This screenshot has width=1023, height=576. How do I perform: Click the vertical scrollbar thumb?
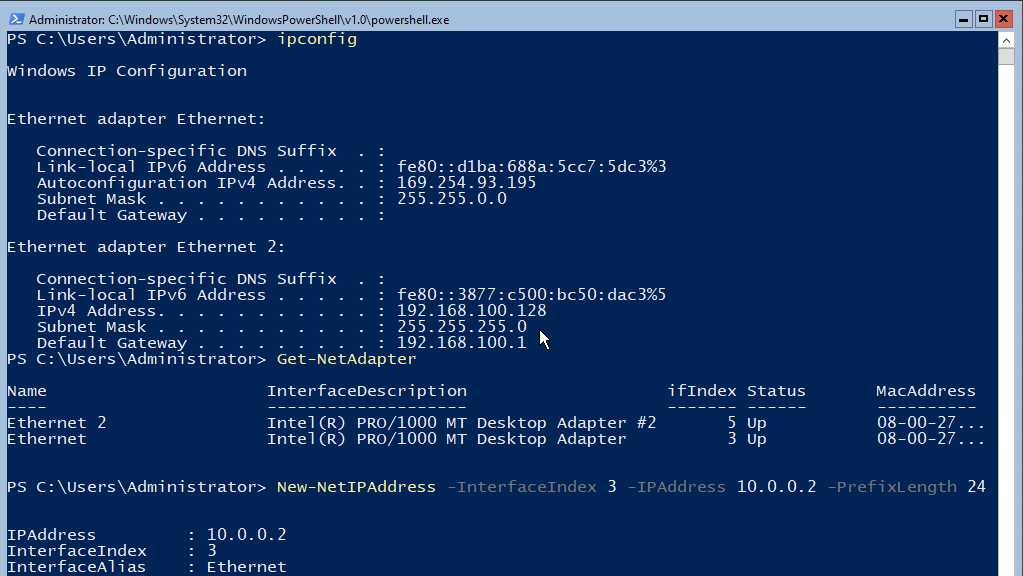click(x=1006, y=57)
